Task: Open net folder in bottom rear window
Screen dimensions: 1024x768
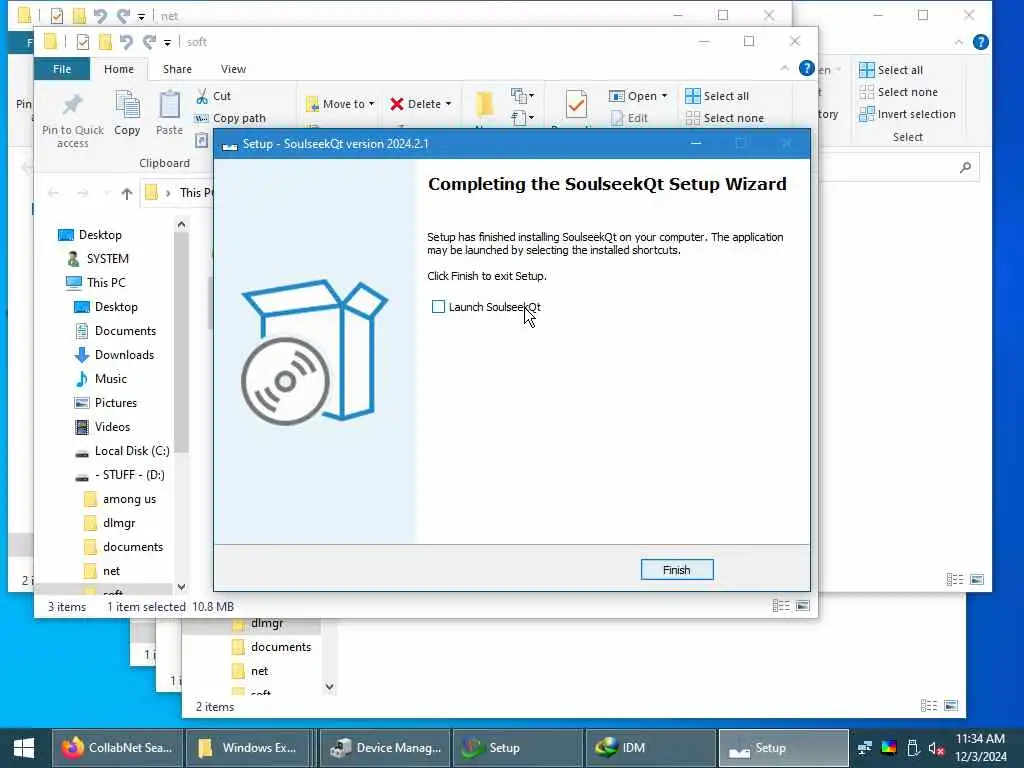Action: 251,671
